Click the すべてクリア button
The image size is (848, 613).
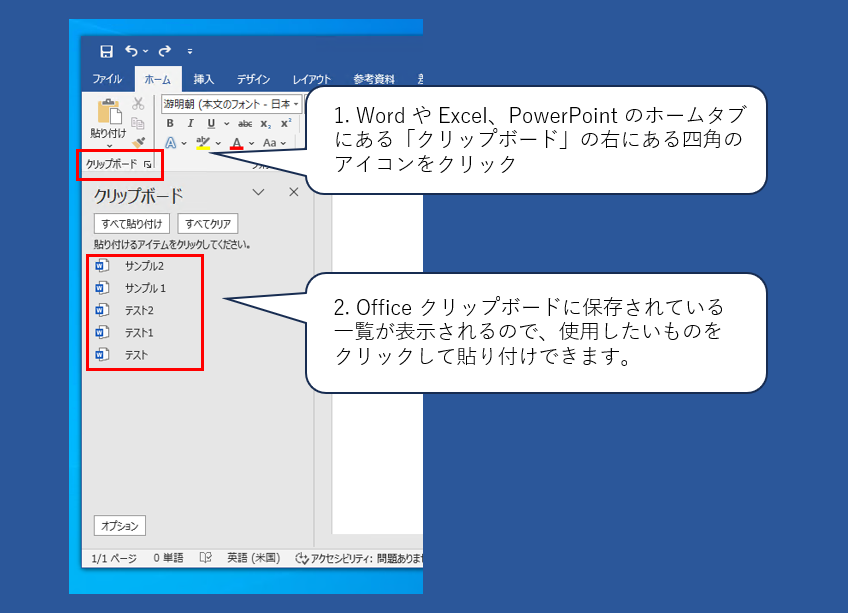pos(207,224)
